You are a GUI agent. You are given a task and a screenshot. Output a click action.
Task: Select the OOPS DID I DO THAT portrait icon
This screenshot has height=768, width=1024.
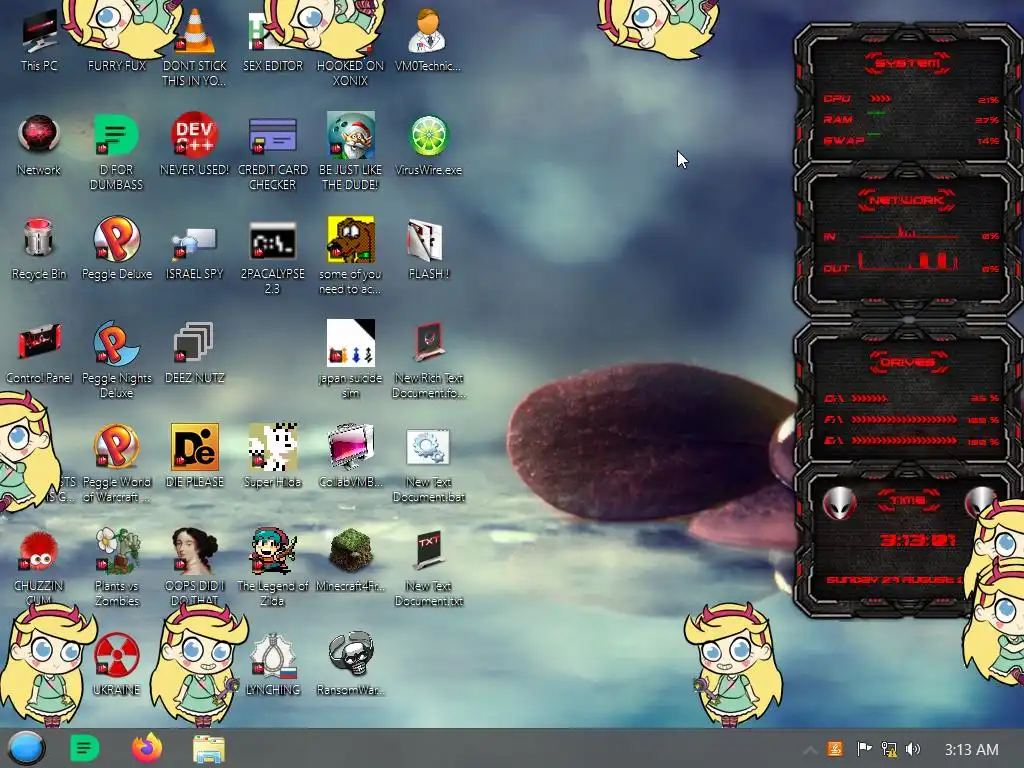pyautogui.click(x=194, y=567)
